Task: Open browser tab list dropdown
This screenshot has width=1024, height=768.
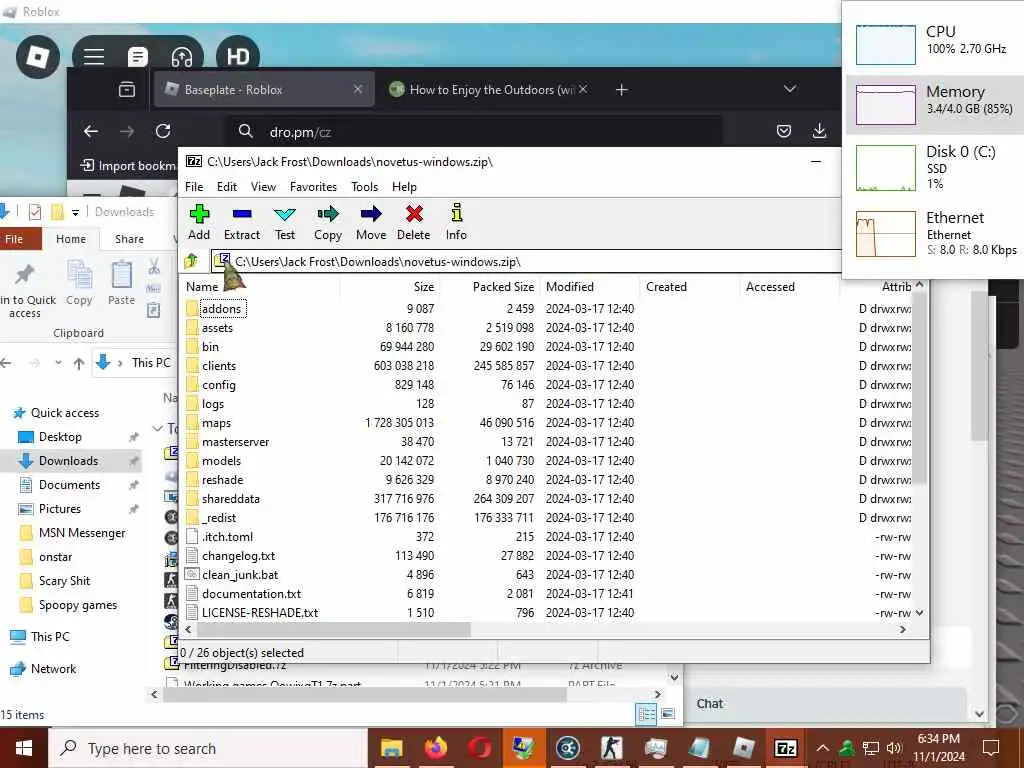Action: click(790, 89)
